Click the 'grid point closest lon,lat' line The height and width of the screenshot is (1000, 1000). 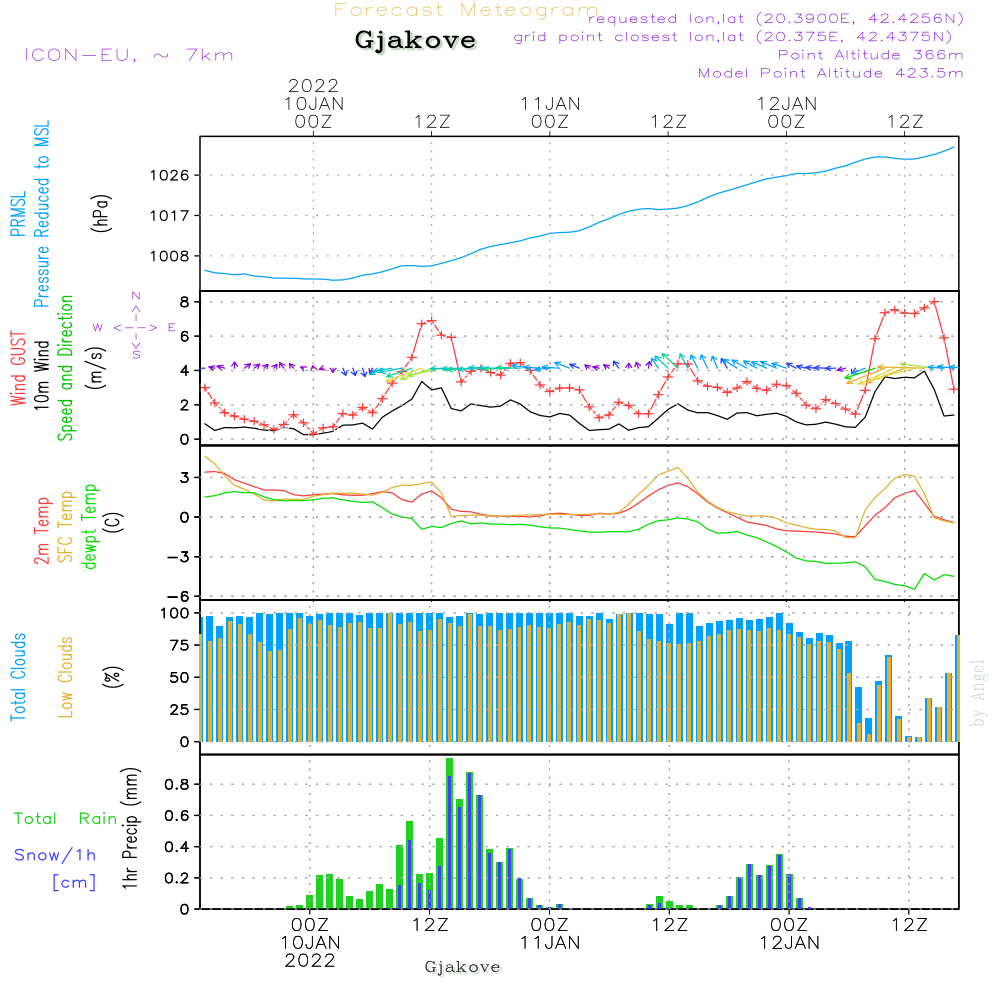(733, 37)
